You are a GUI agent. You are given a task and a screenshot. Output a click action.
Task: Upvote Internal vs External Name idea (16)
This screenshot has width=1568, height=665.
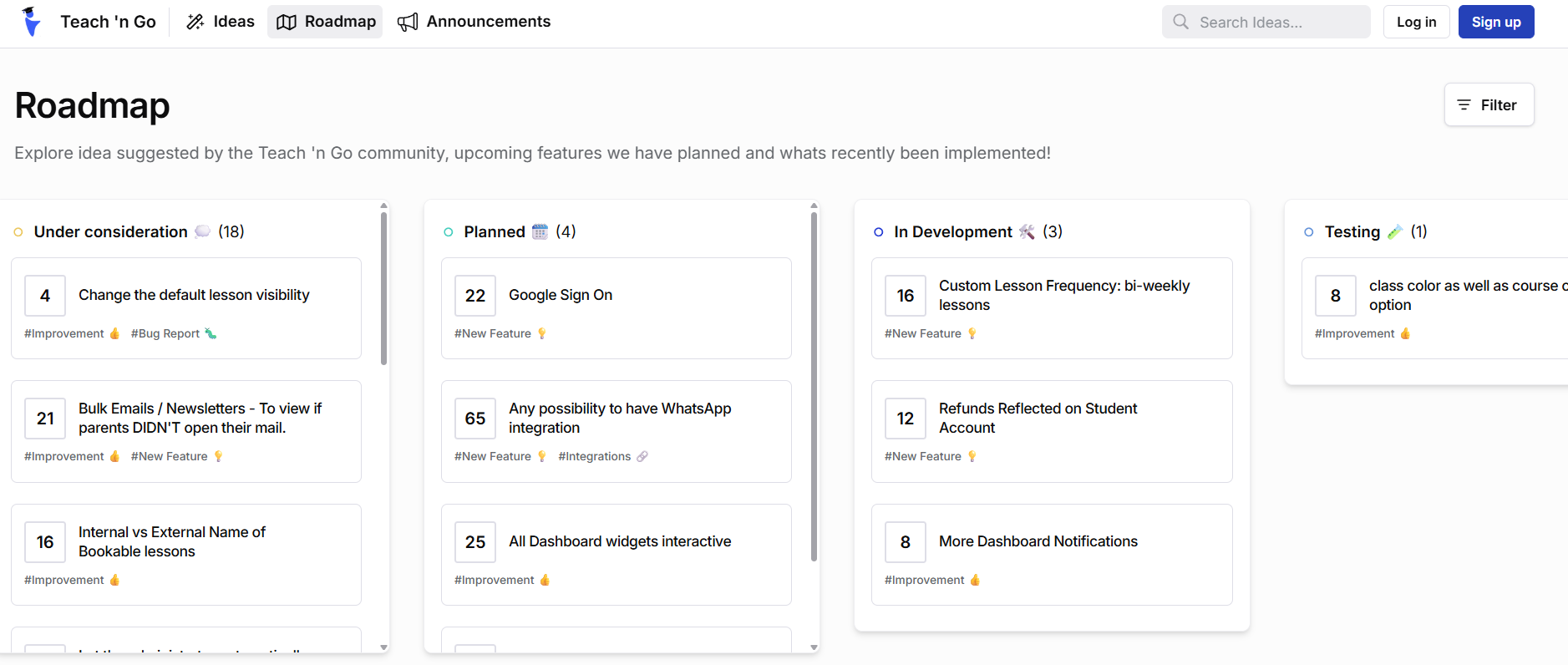click(45, 542)
